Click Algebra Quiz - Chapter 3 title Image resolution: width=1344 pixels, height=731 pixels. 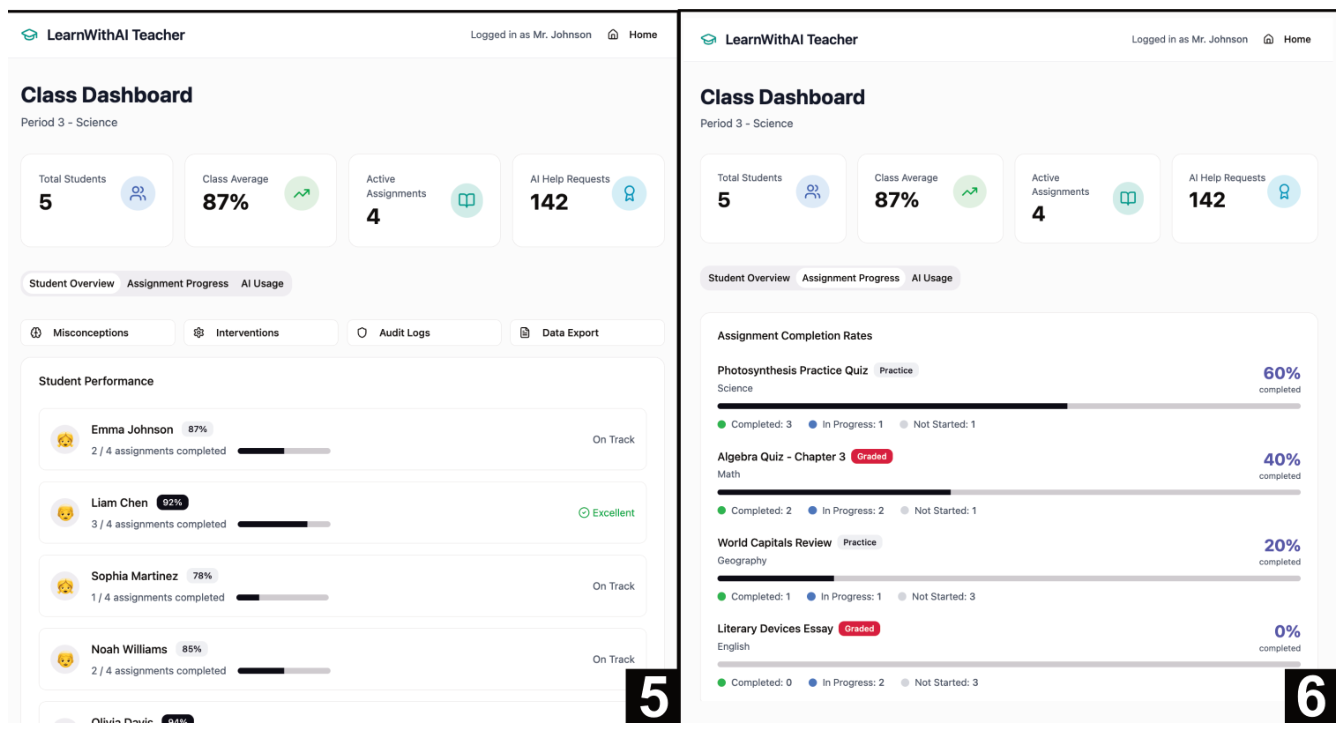[781, 456]
